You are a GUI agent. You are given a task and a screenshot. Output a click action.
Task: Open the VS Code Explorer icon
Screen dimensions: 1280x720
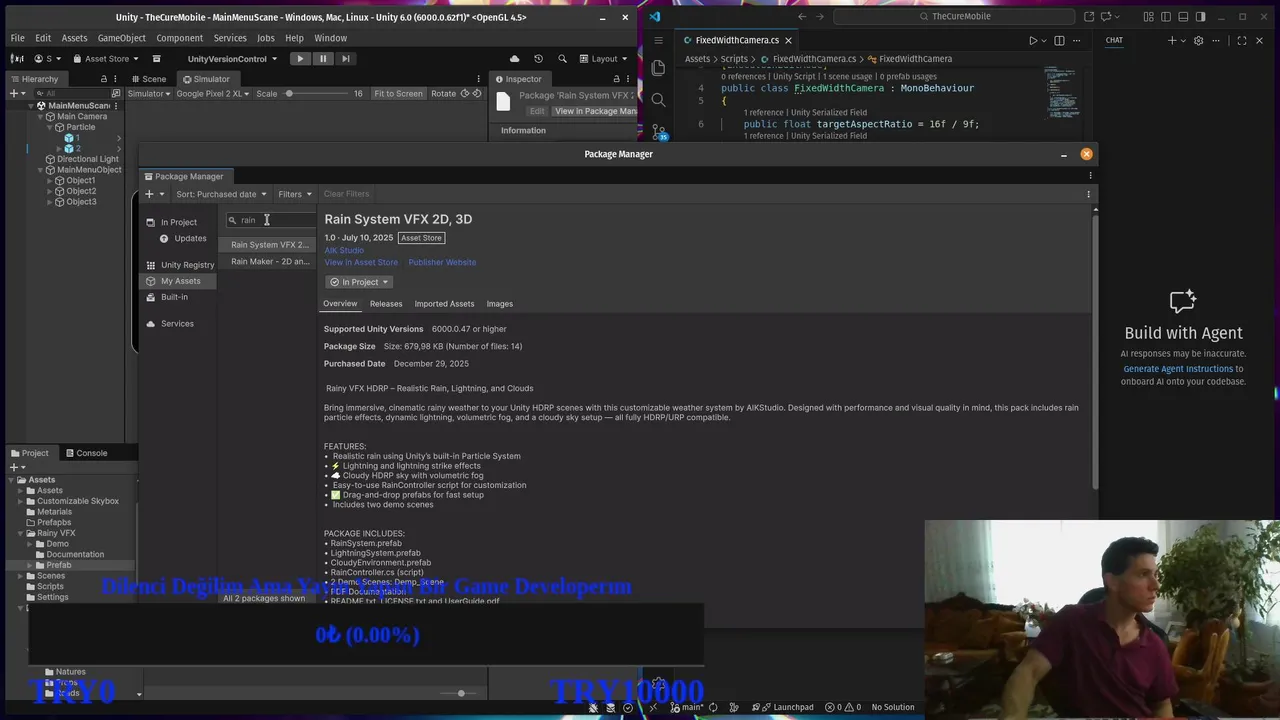click(x=658, y=67)
